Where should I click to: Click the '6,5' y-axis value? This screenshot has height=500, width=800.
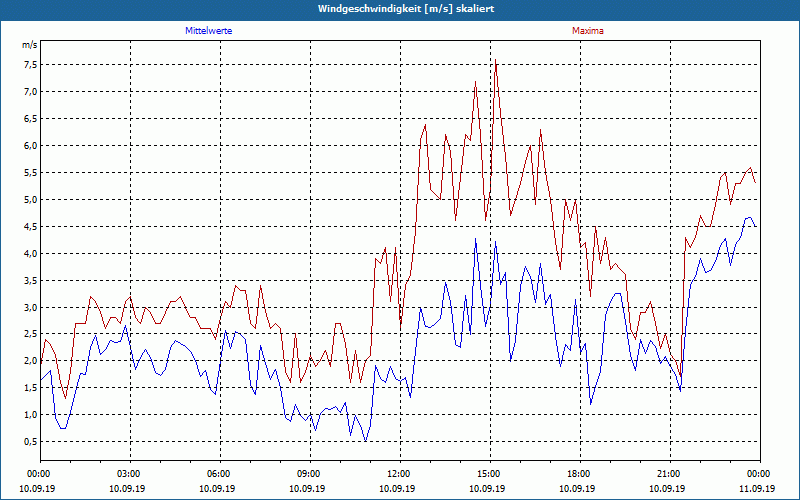click(x=30, y=118)
